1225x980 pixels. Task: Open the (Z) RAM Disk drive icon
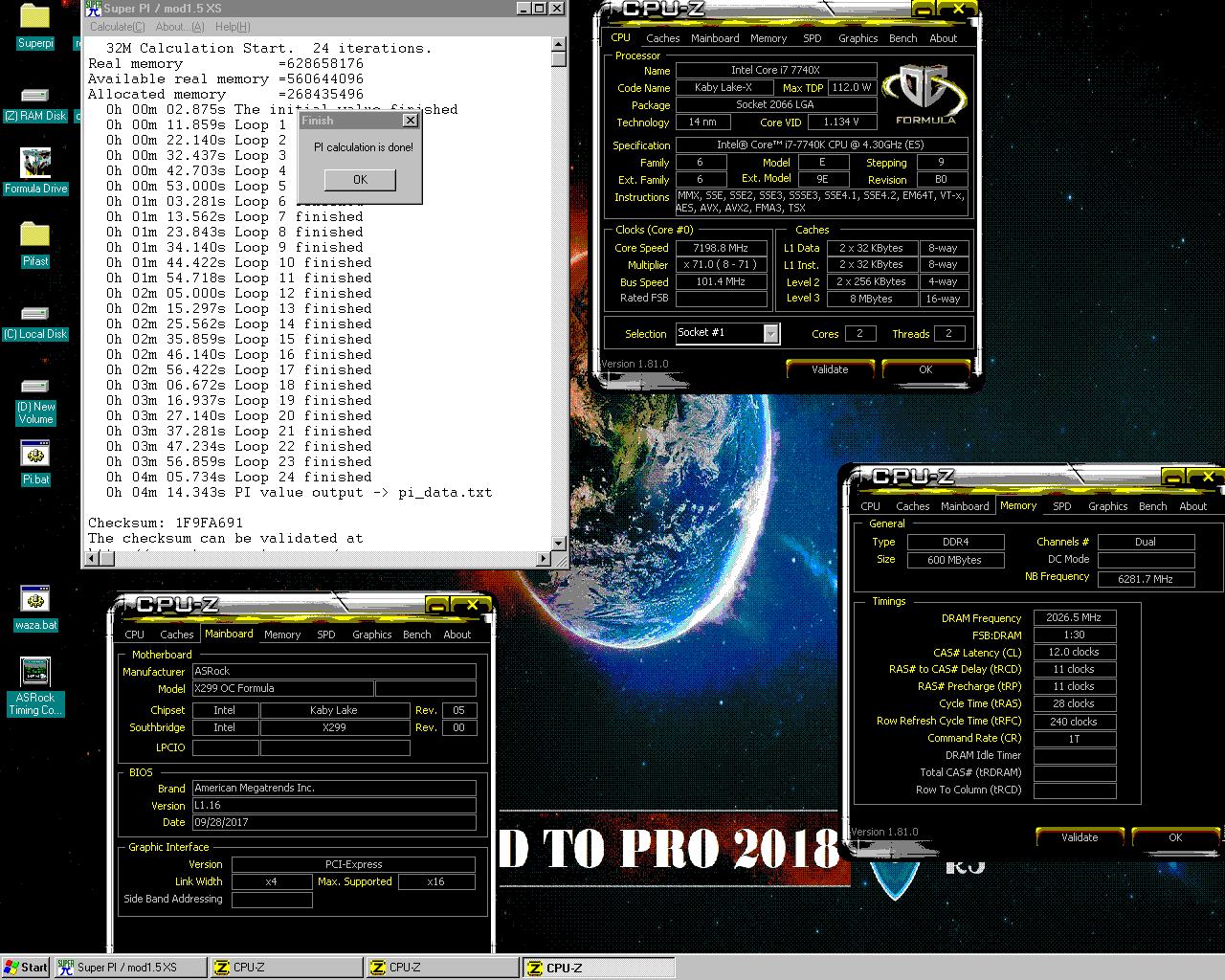pos(35,102)
